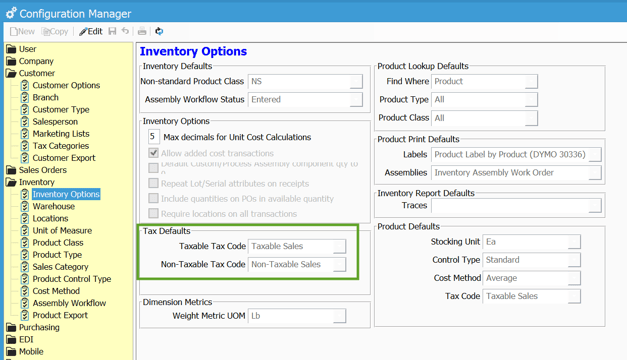This screenshot has width=627, height=360.
Task: Open the Taxable Tax Code dropdown
Action: tap(339, 246)
